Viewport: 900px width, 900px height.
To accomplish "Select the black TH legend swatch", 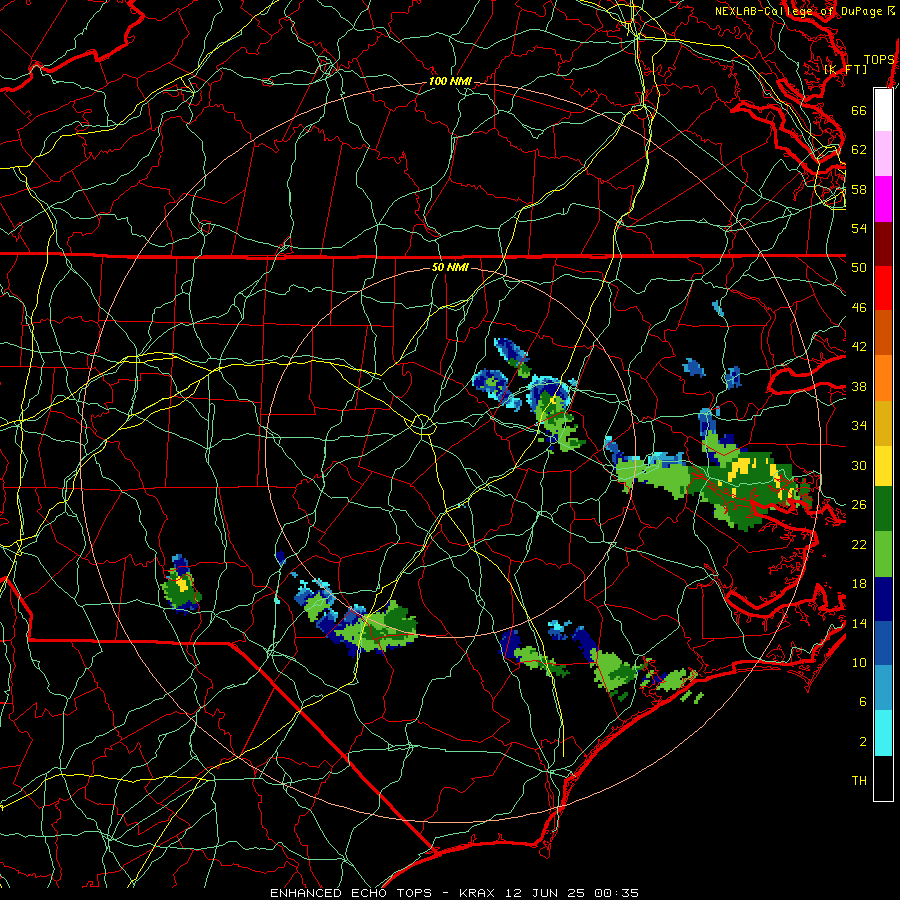I will coord(883,778).
